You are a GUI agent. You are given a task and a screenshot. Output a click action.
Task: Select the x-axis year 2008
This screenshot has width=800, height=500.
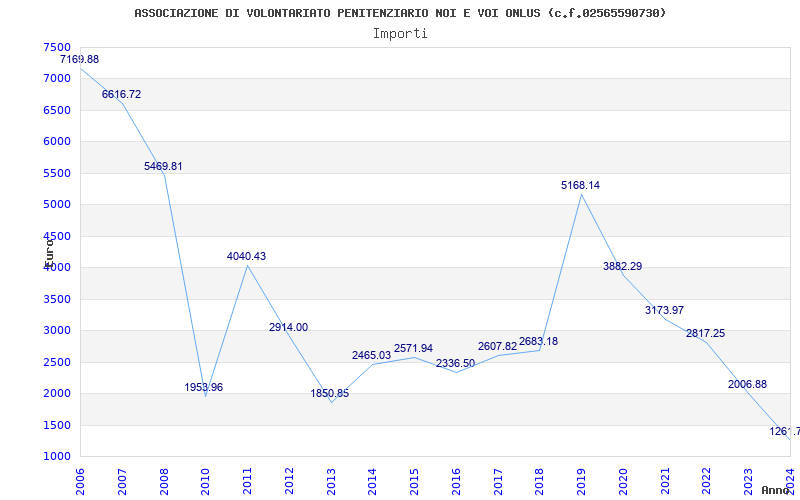164,482
